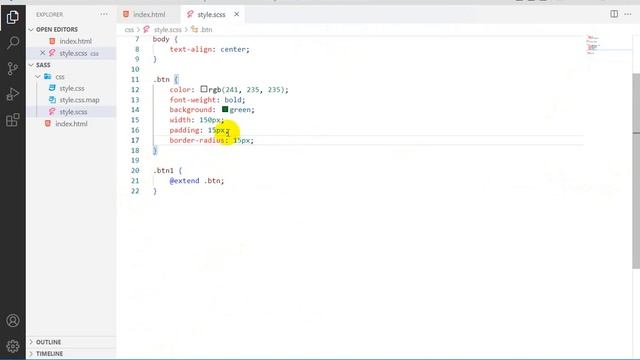Open index.html in the SASS folder
The width and height of the screenshot is (640, 360).
click(71, 124)
